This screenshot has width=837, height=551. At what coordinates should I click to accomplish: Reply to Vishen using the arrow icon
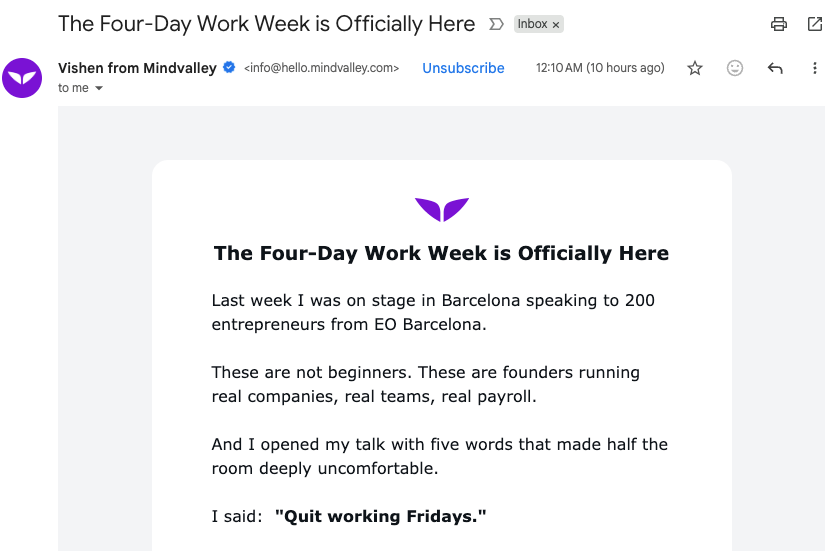click(x=775, y=68)
